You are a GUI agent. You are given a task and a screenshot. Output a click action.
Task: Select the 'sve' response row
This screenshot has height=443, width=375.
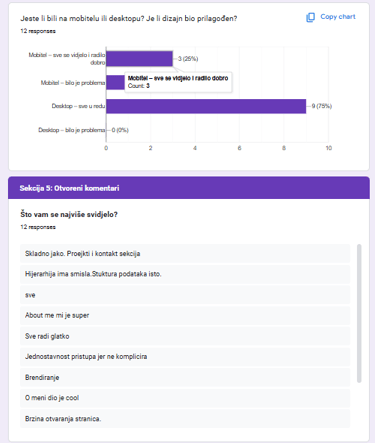click(185, 295)
